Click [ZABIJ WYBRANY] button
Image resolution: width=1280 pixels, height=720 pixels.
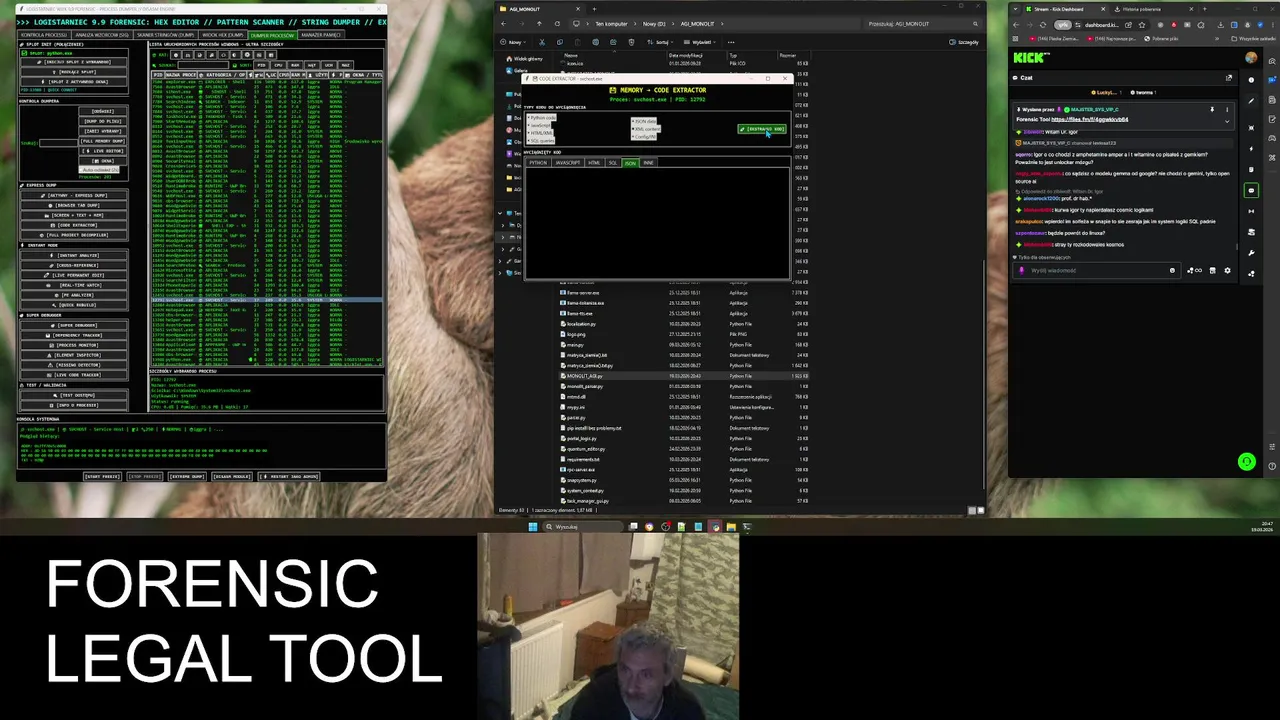[x=103, y=131]
